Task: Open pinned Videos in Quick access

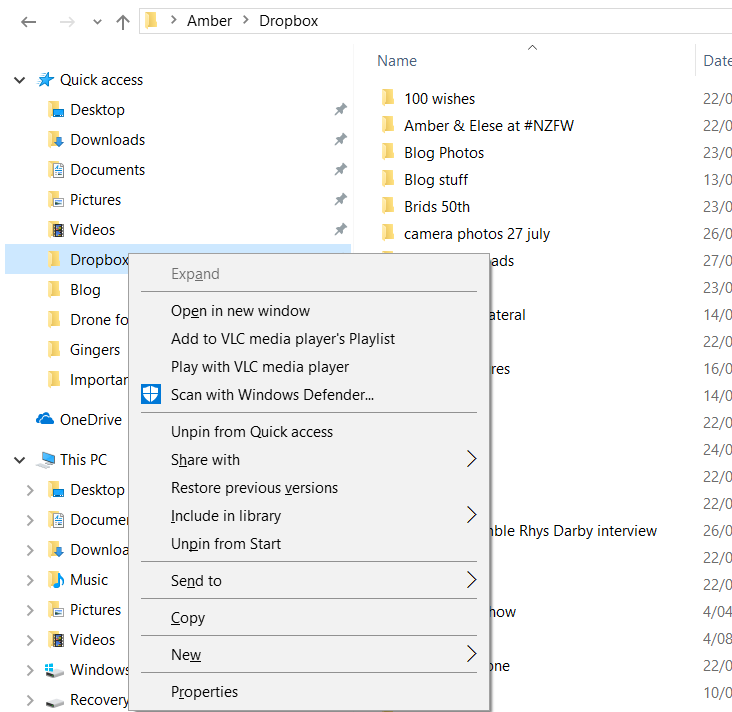Action: tap(92, 230)
